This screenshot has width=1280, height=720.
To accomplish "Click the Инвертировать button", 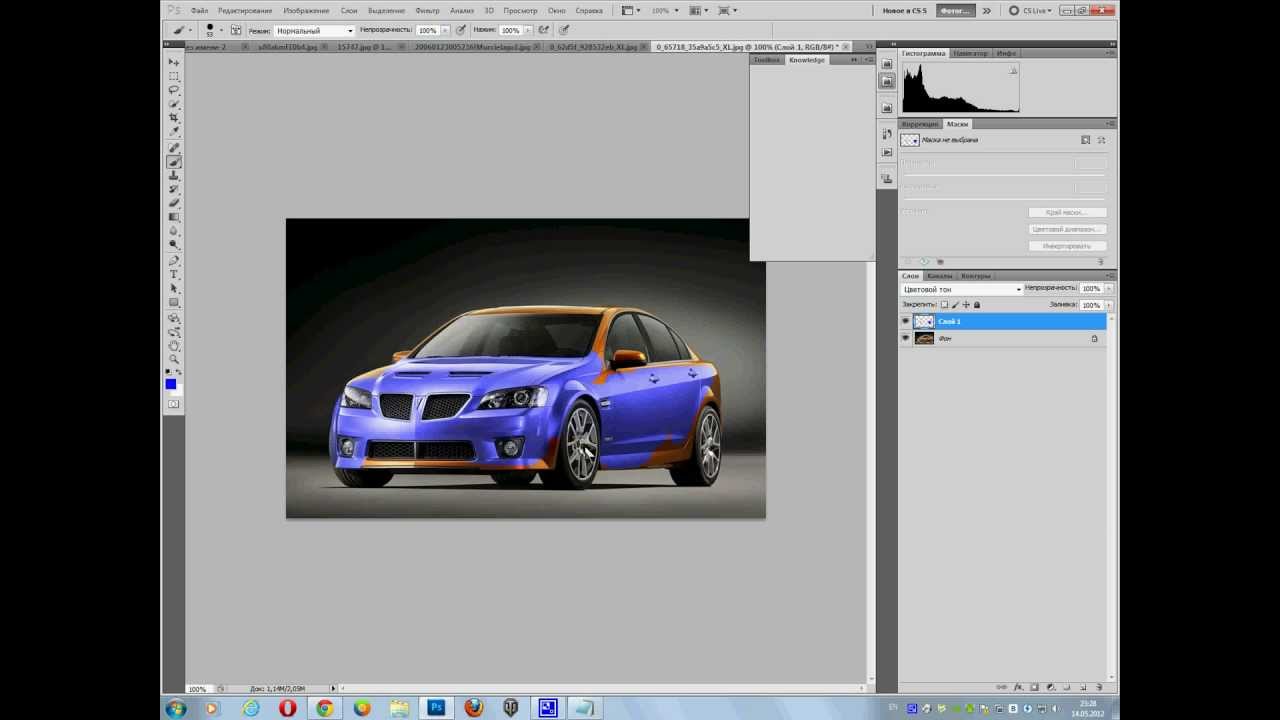I will [x=1067, y=246].
